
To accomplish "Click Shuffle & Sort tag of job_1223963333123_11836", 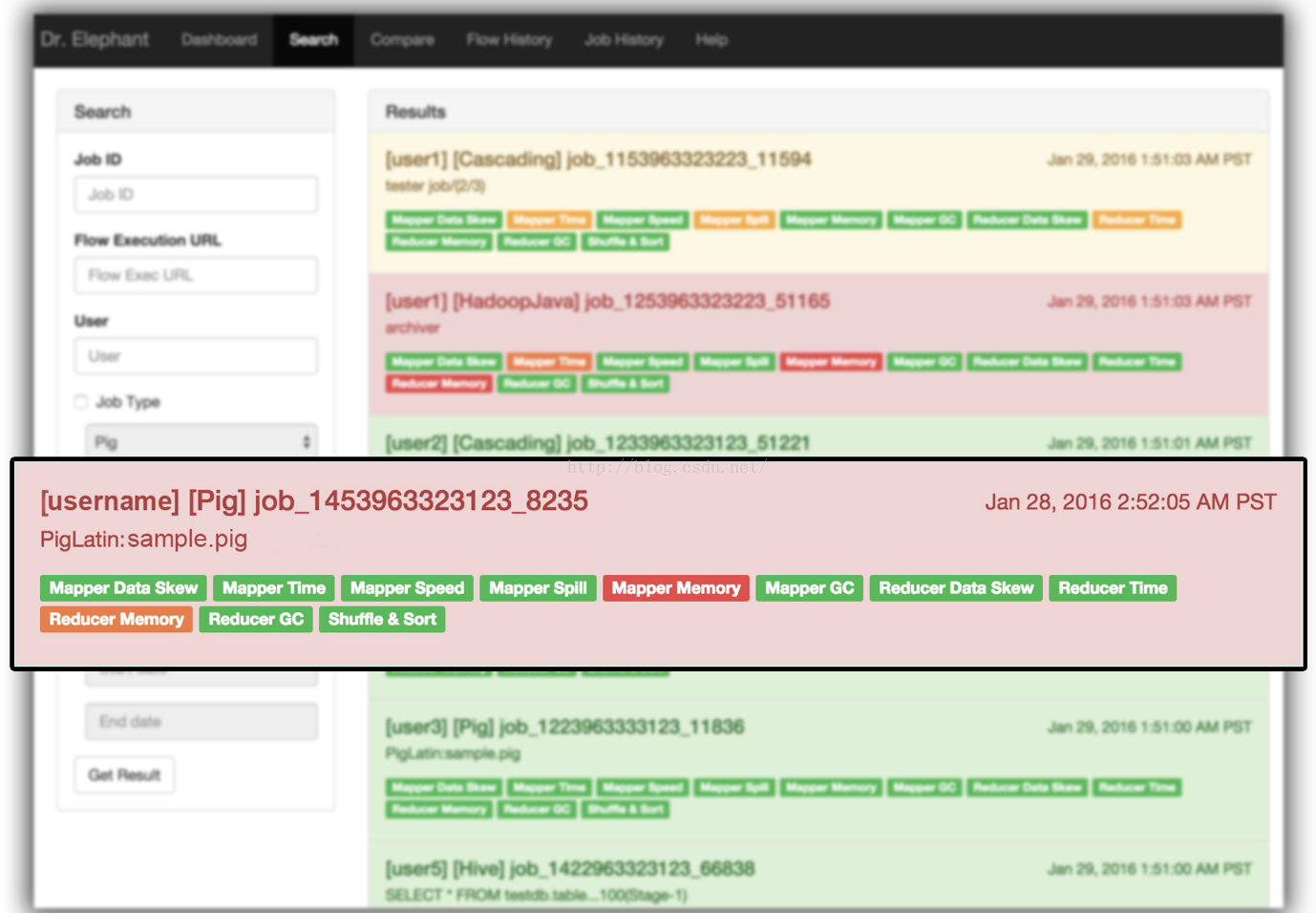I will pos(626,810).
